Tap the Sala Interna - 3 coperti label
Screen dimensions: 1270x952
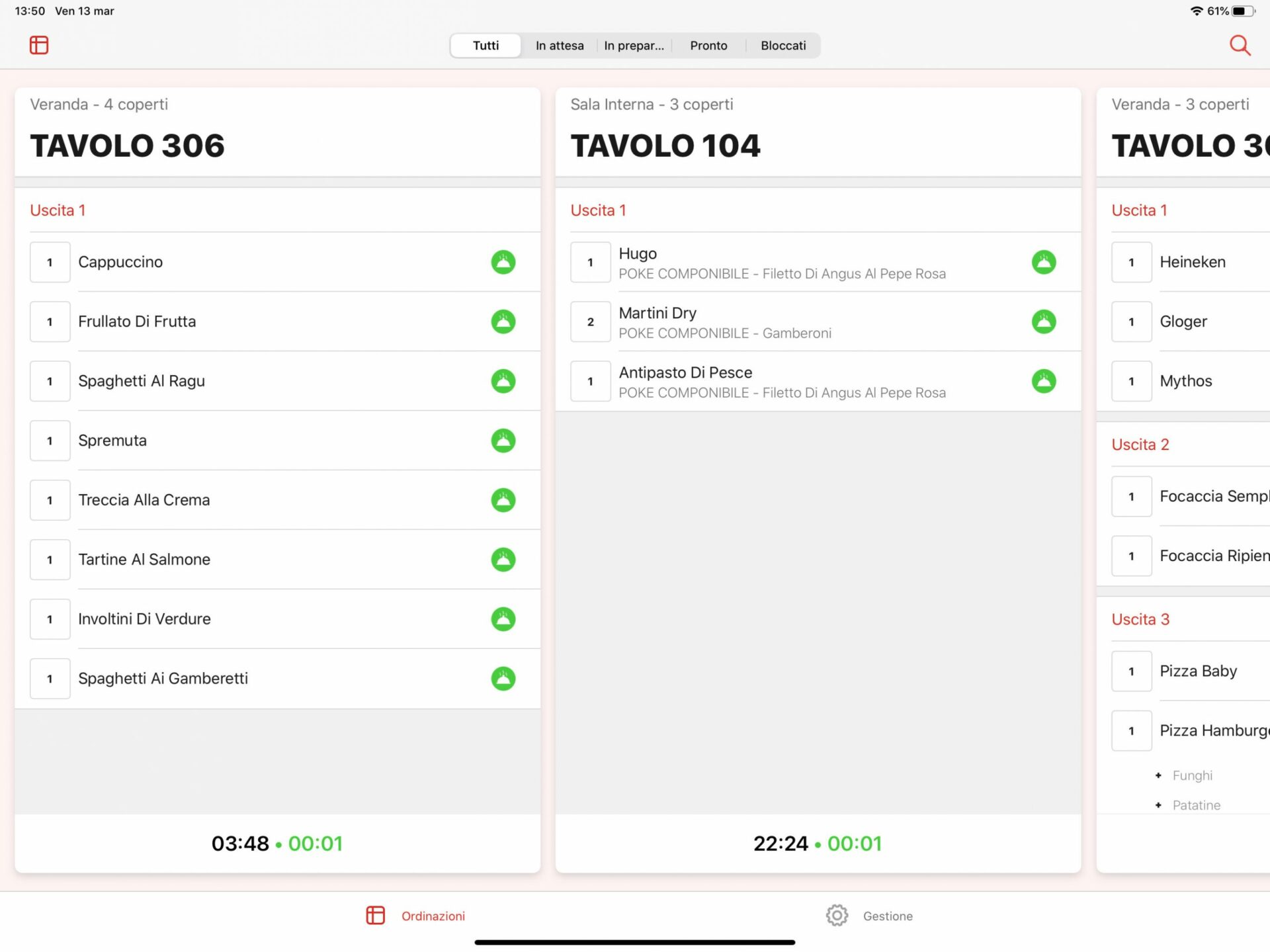pyautogui.click(x=652, y=105)
